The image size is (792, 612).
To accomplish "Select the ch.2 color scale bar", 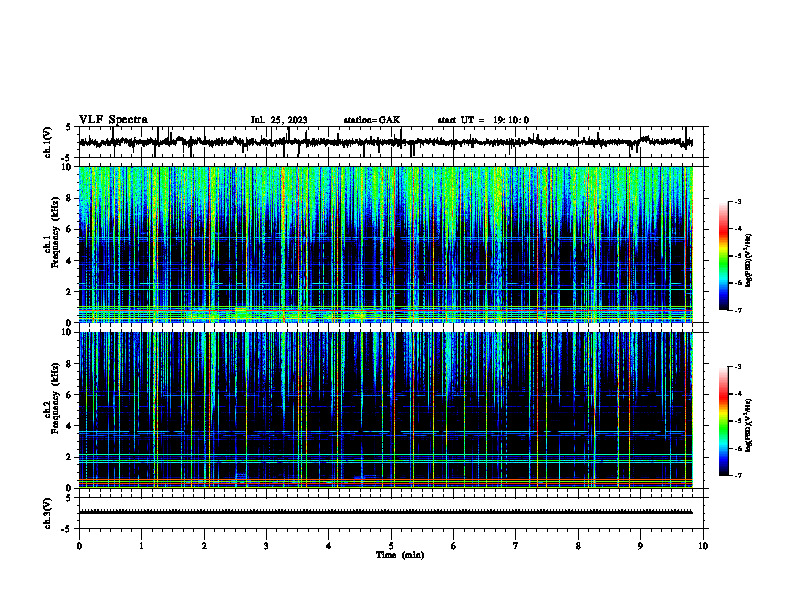I will click(x=723, y=421).
